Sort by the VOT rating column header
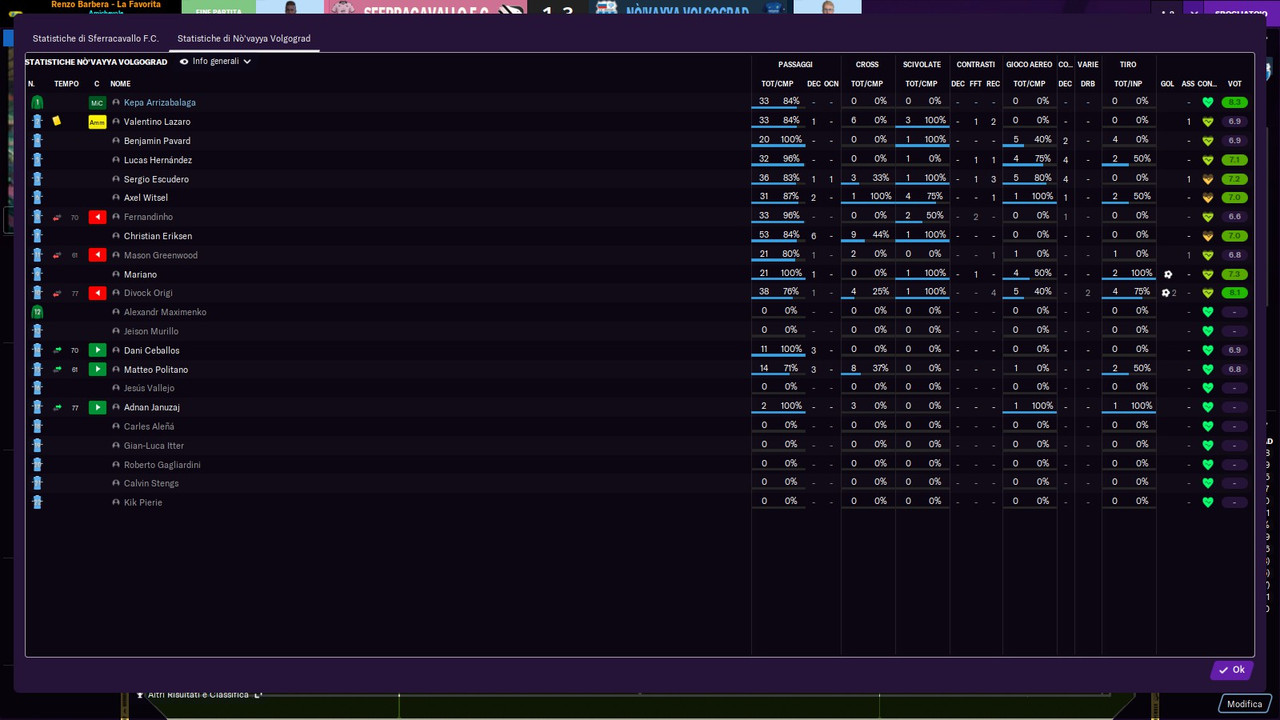 (x=1235, y=84)
